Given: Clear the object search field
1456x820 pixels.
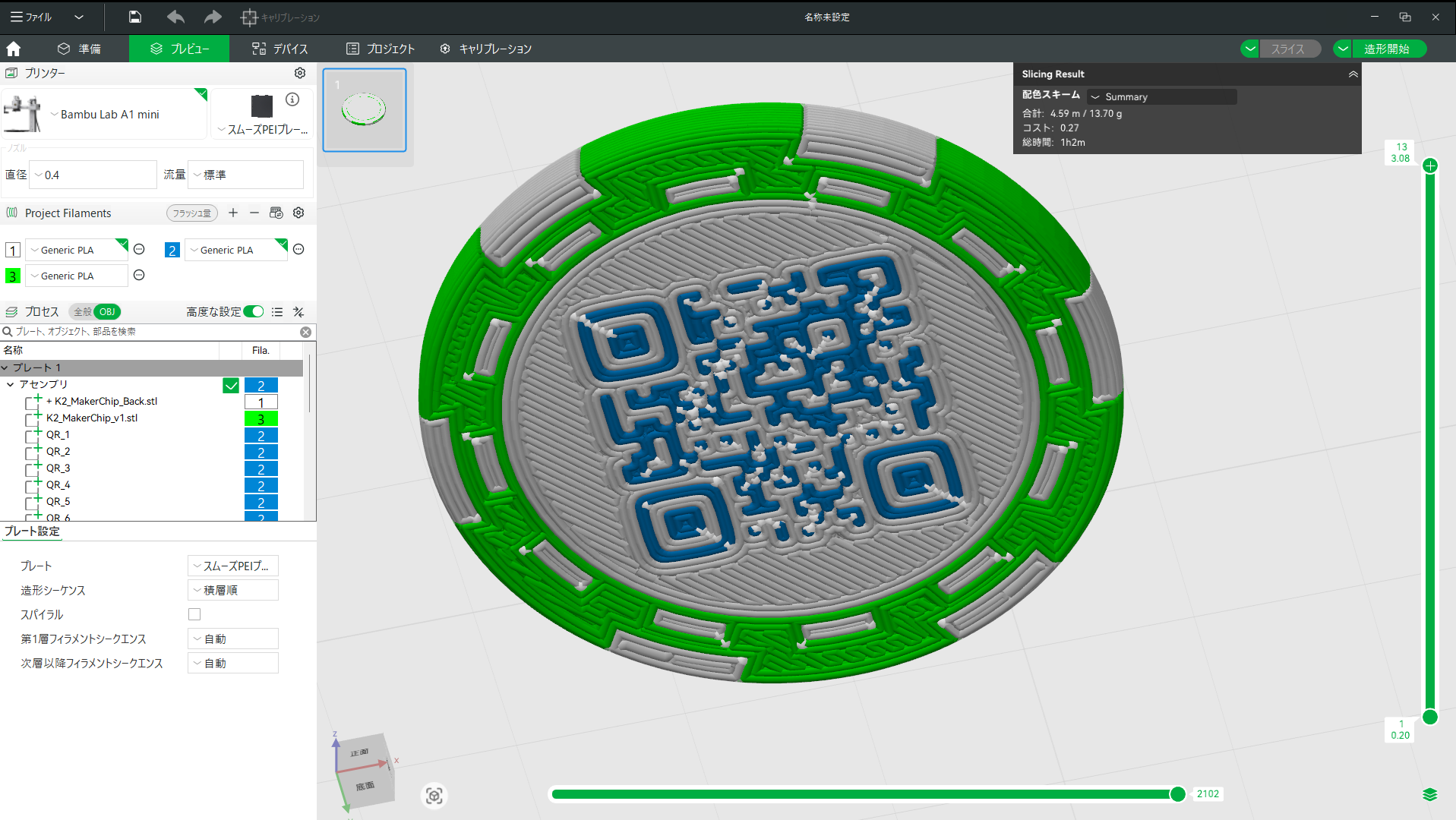Looking at the screenshot, I should [305, 332].
